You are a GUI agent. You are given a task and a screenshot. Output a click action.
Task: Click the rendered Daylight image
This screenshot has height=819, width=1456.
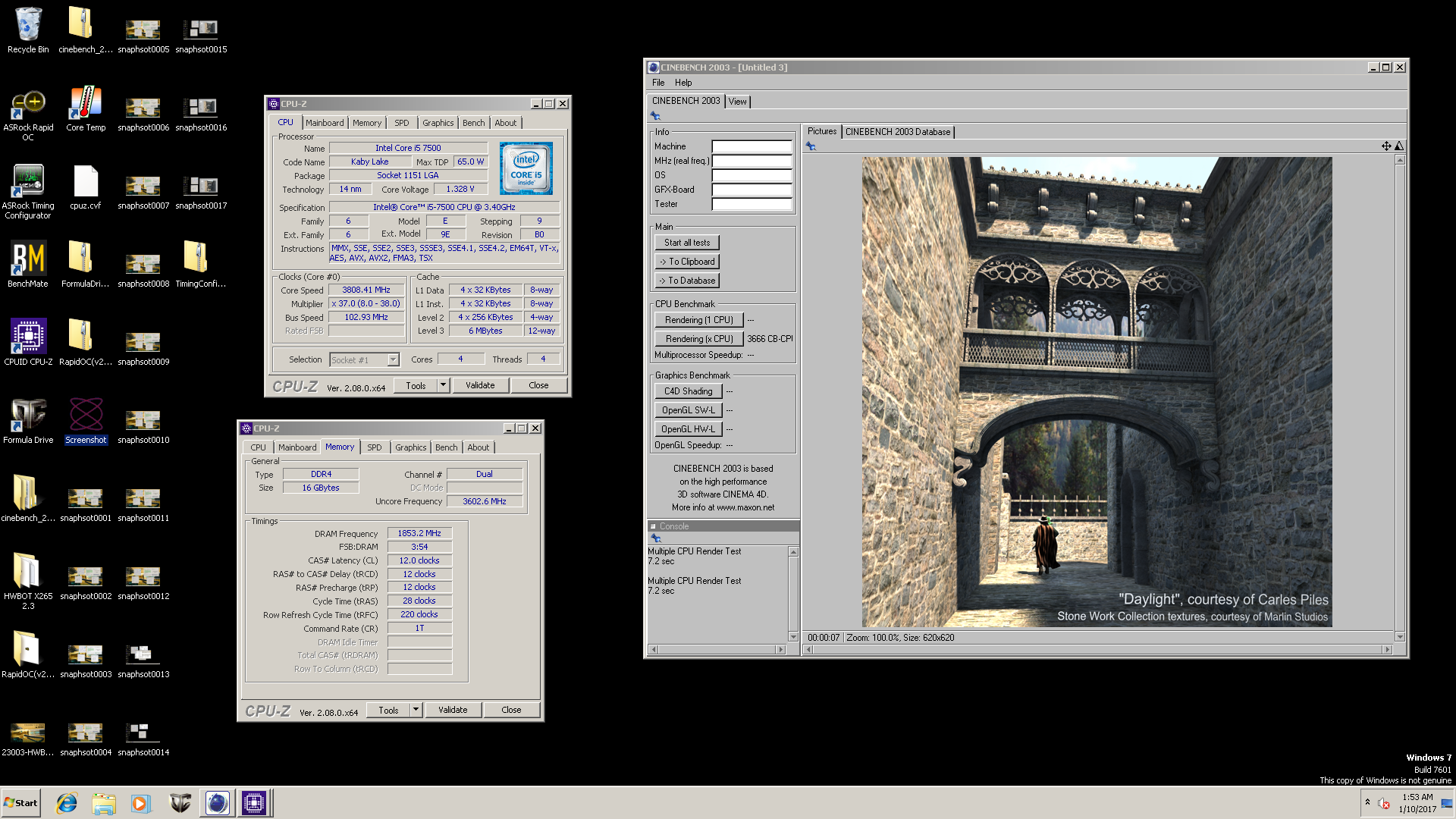[x=1097, y=392]
